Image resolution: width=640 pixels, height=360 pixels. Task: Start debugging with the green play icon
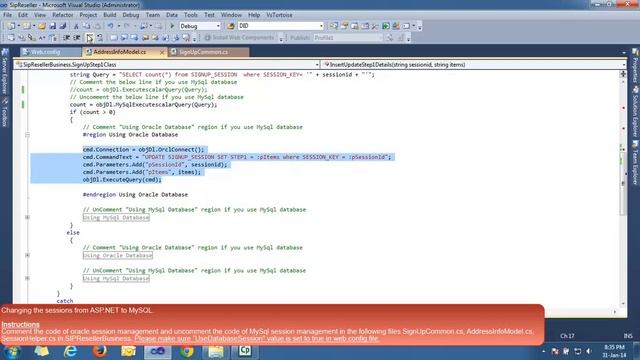172,26
